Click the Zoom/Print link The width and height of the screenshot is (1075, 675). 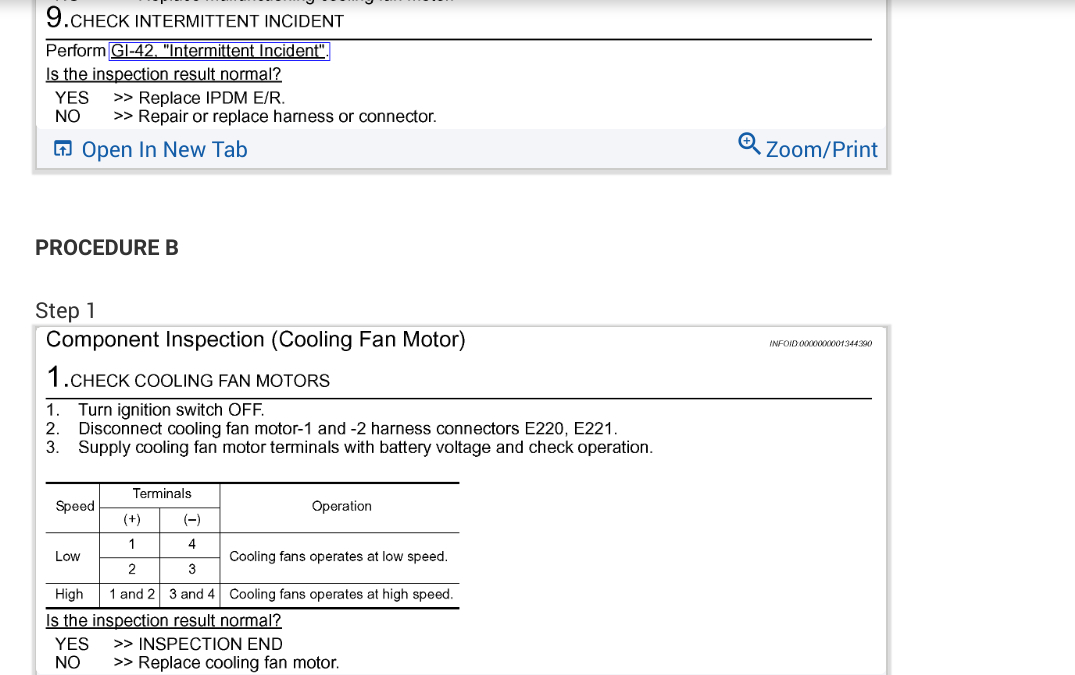coord(821,149)
